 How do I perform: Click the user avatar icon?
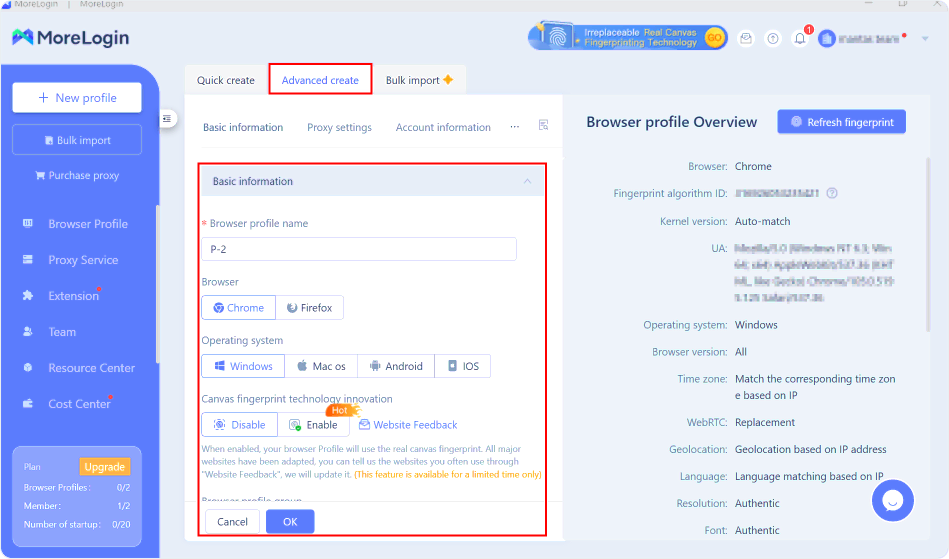pos(826,39)
